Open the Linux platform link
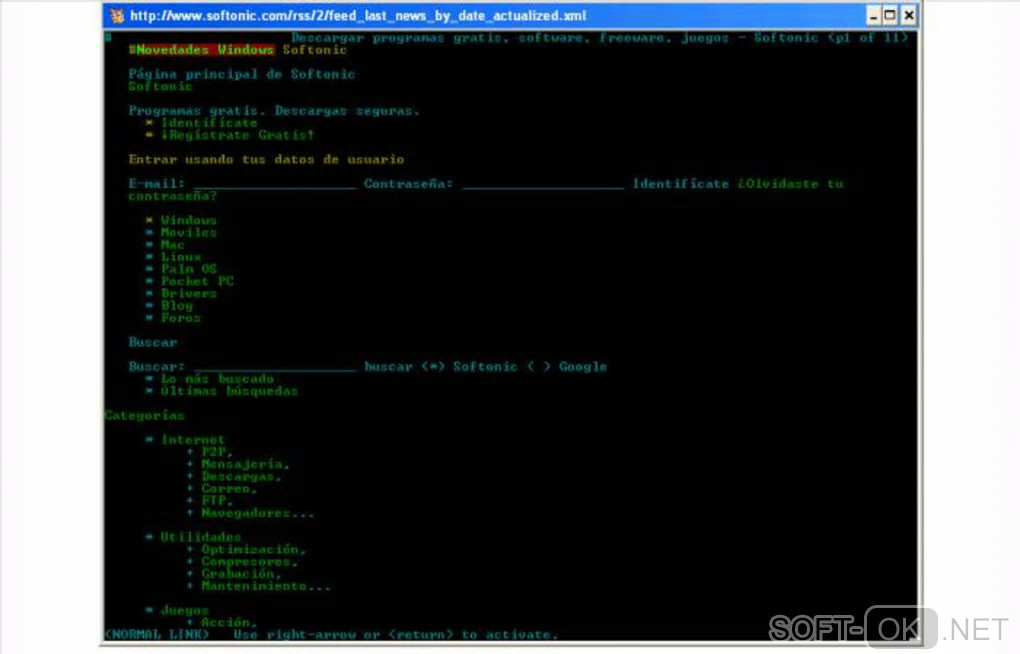The image size is (1020, 654). [x=181, y=257]
